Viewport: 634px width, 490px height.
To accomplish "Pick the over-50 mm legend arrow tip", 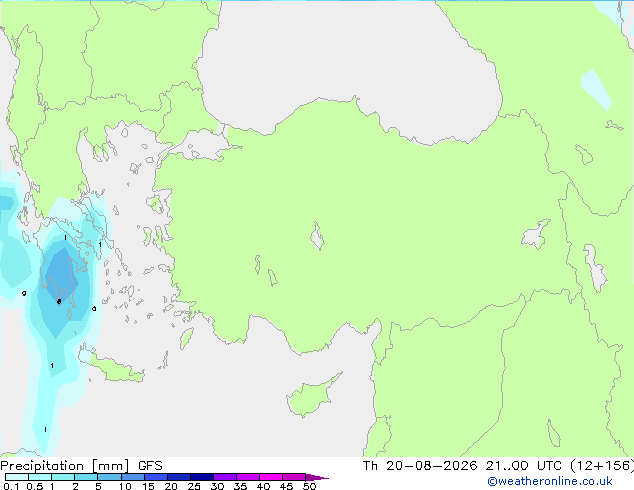I will [317, 477].
